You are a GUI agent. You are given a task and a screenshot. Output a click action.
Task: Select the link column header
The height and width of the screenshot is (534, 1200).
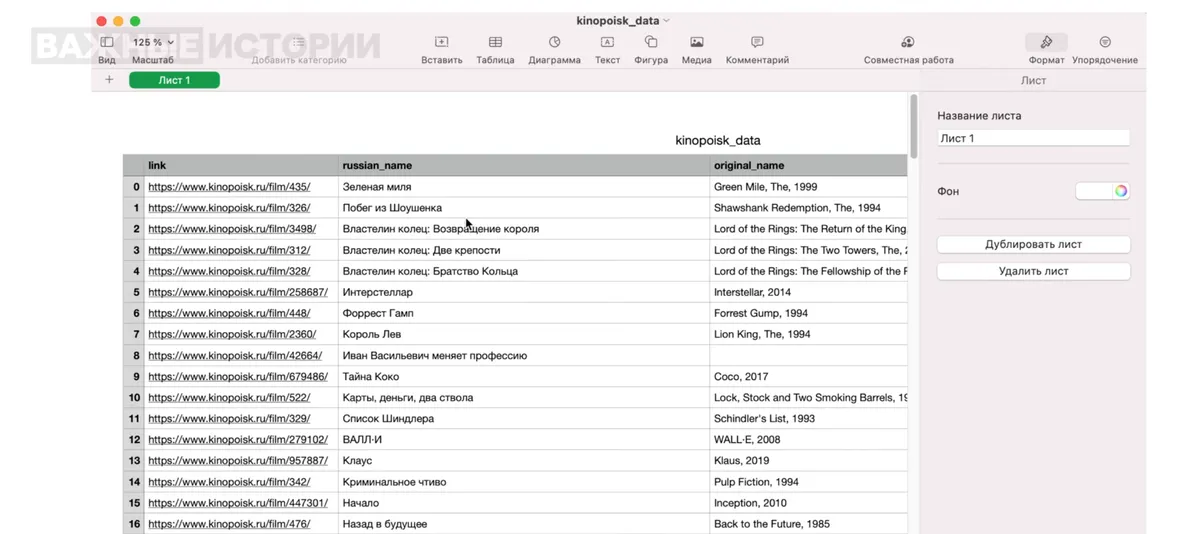(x=241, y=165)
